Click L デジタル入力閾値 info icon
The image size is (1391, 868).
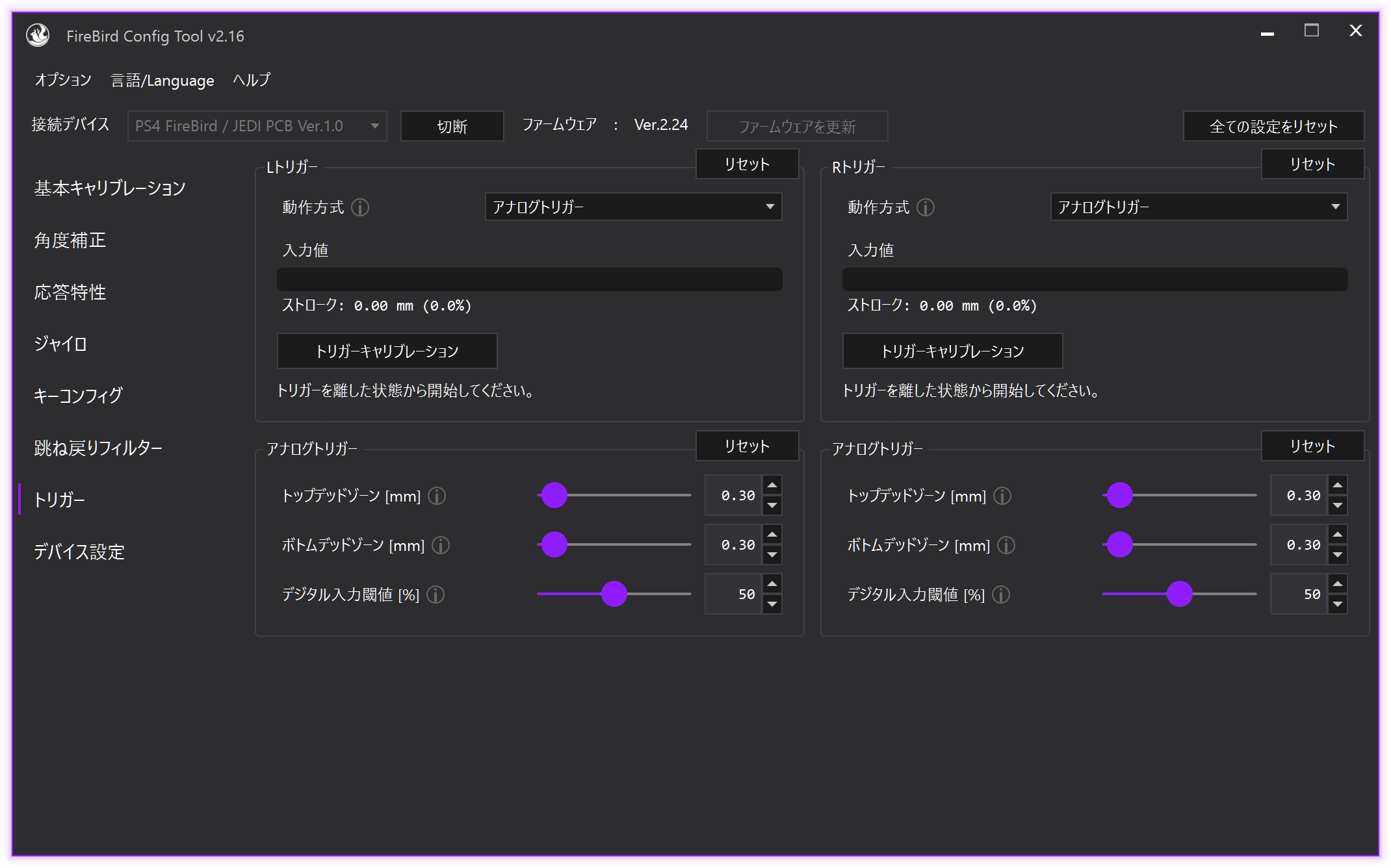435,594
